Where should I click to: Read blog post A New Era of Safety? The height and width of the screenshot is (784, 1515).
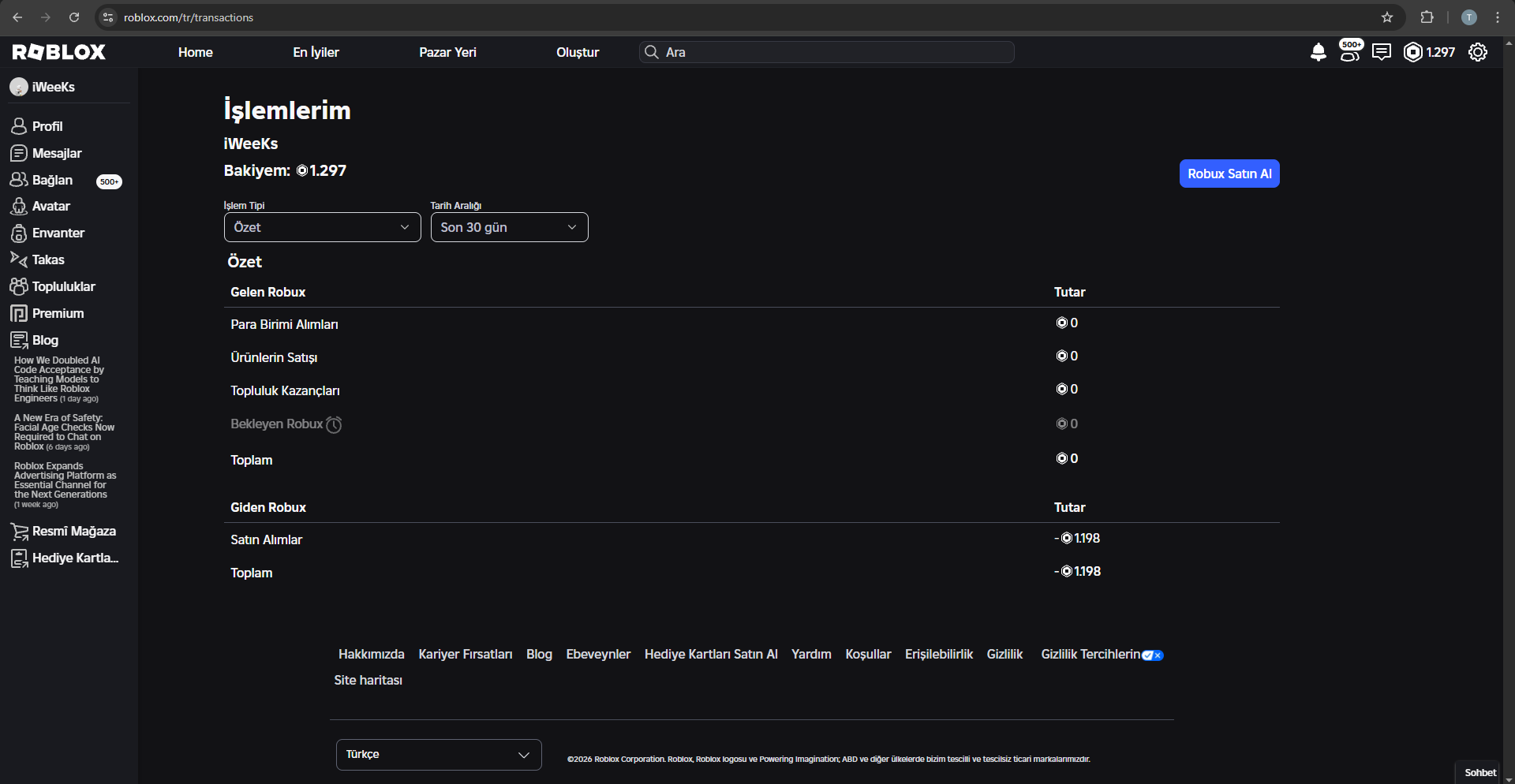click(x=64, y=432)
